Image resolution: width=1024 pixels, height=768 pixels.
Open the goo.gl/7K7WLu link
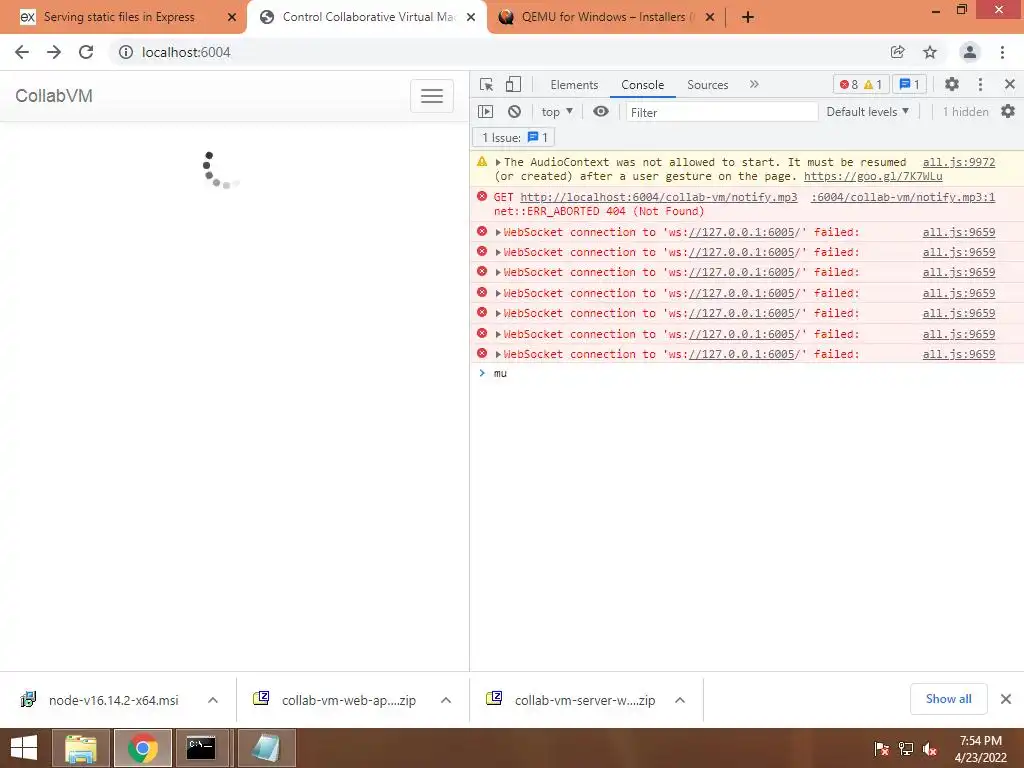point(873,176)
